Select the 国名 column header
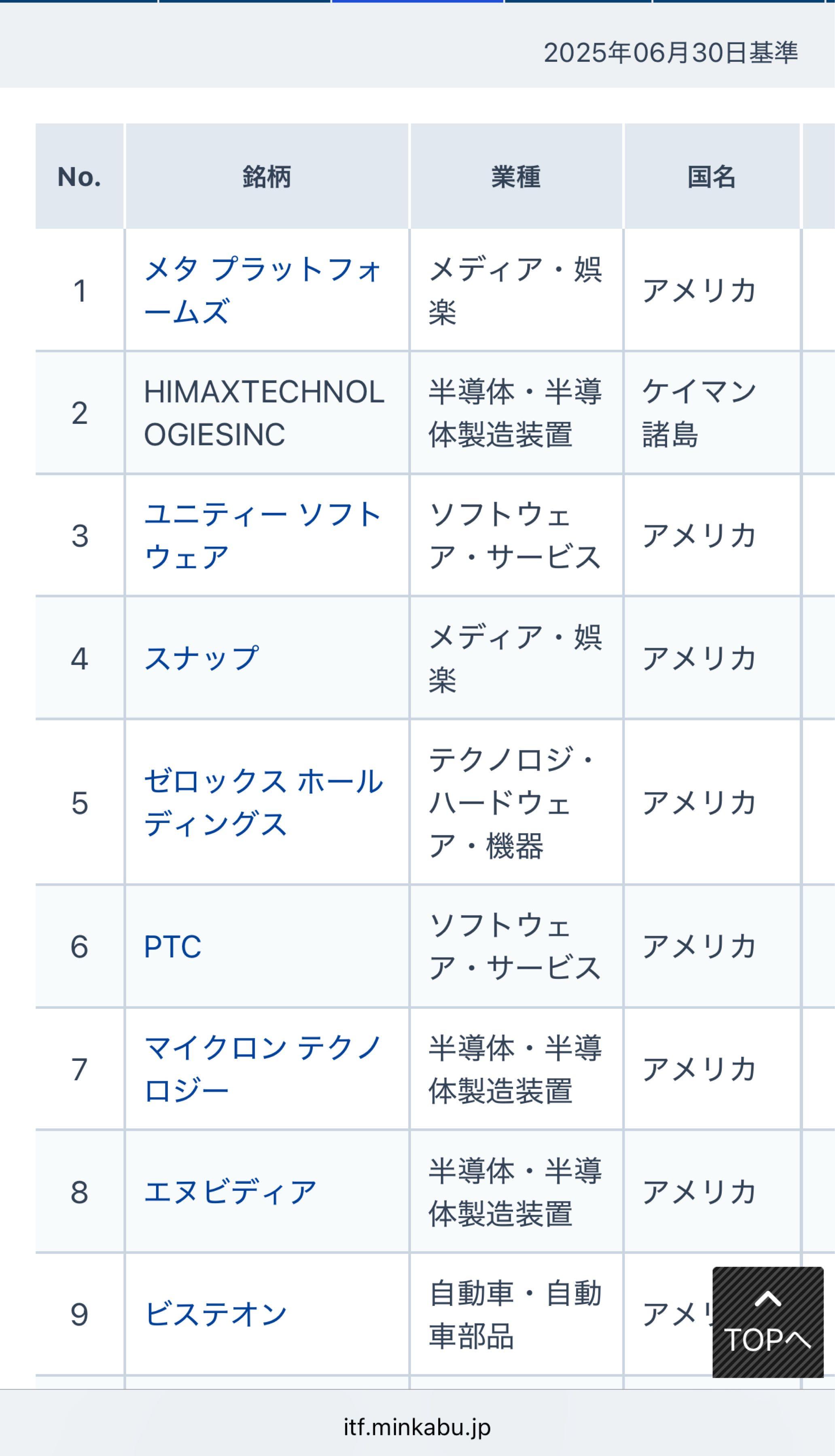Image resolution: width=835 pixels, height=1456 pixels. tap(711, 177)
